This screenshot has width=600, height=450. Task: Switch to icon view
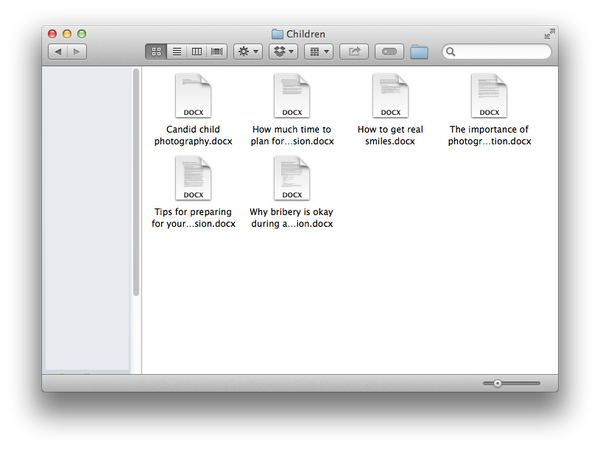coord(156,51)
